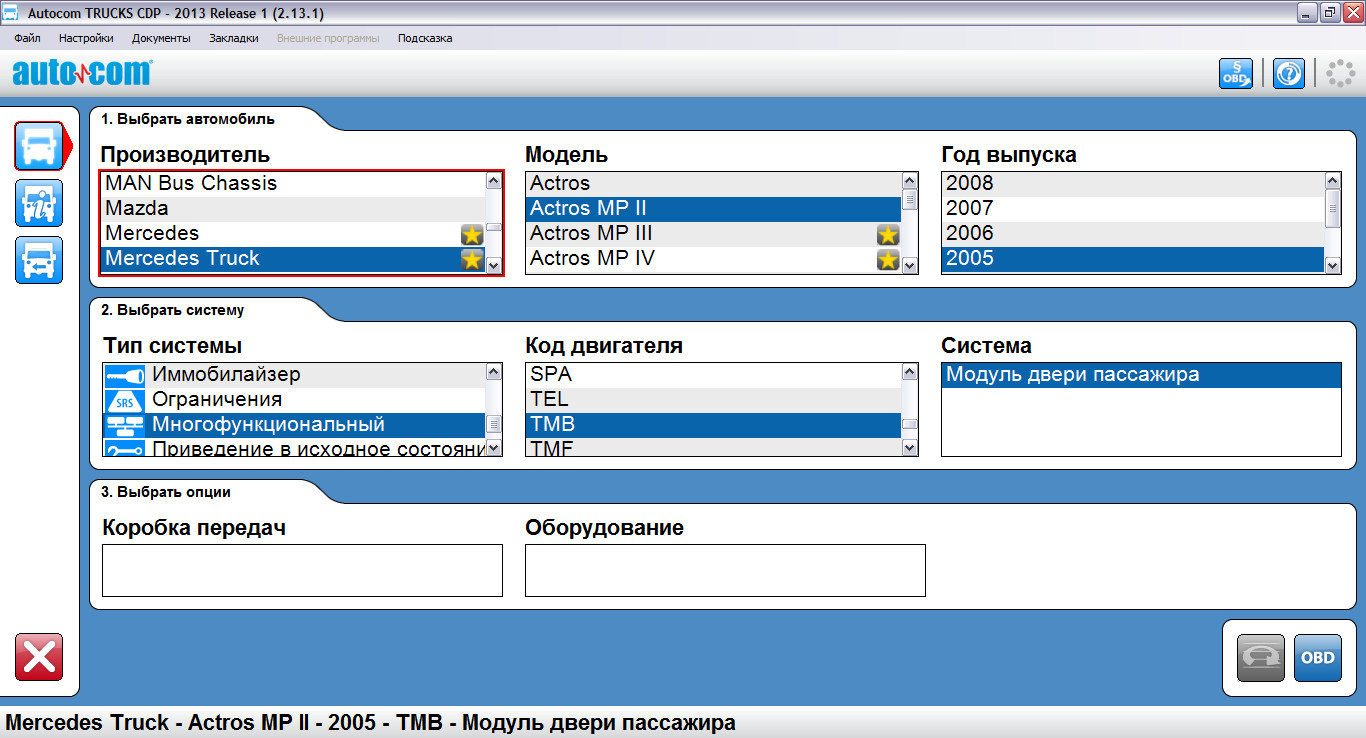Screen dimensions: 1366x738
Task: Click the Код двигателя scrollbar thumb
Action: pos(909,424)
